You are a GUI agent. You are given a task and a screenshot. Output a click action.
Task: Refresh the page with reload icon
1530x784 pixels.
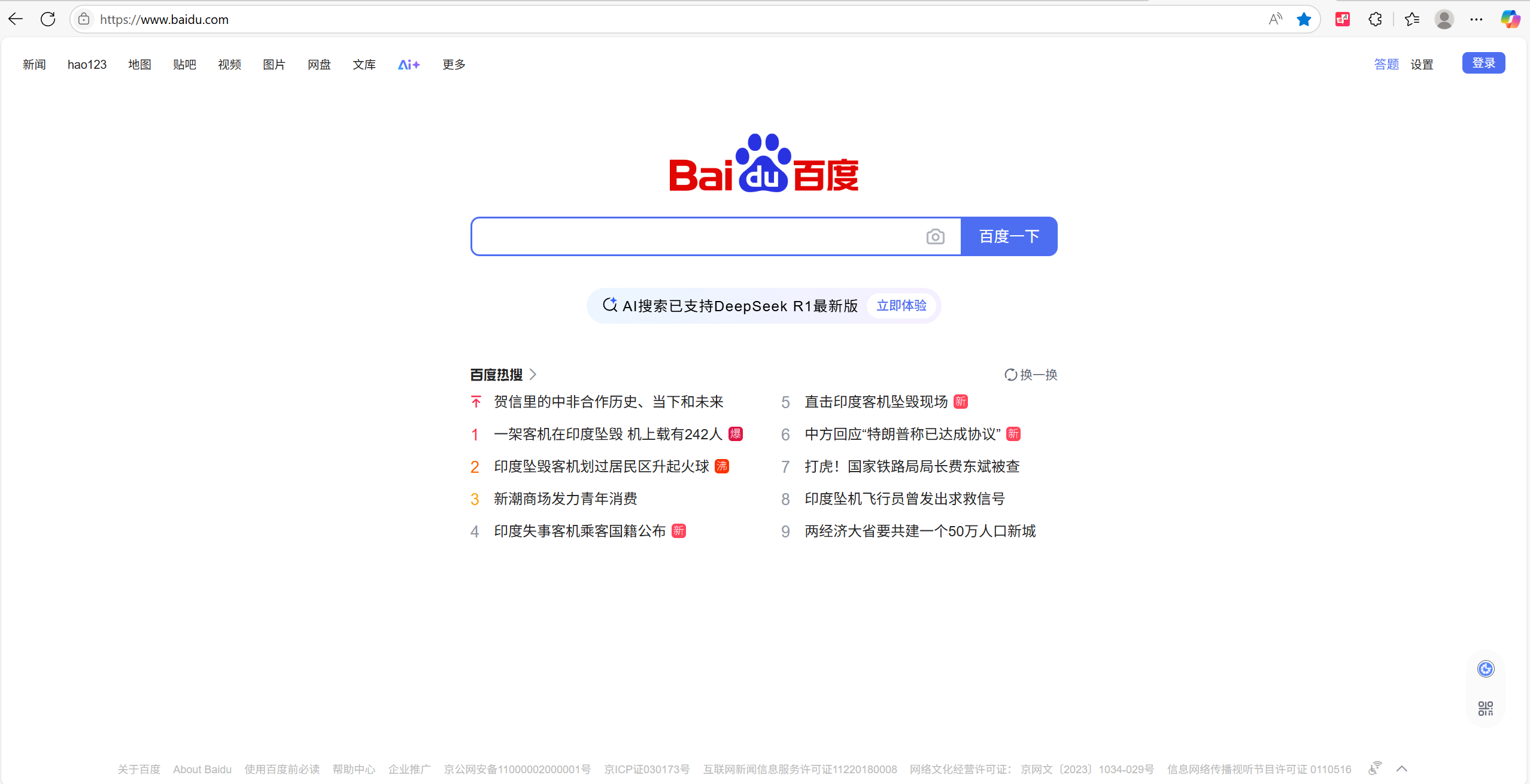coord(48,19)
